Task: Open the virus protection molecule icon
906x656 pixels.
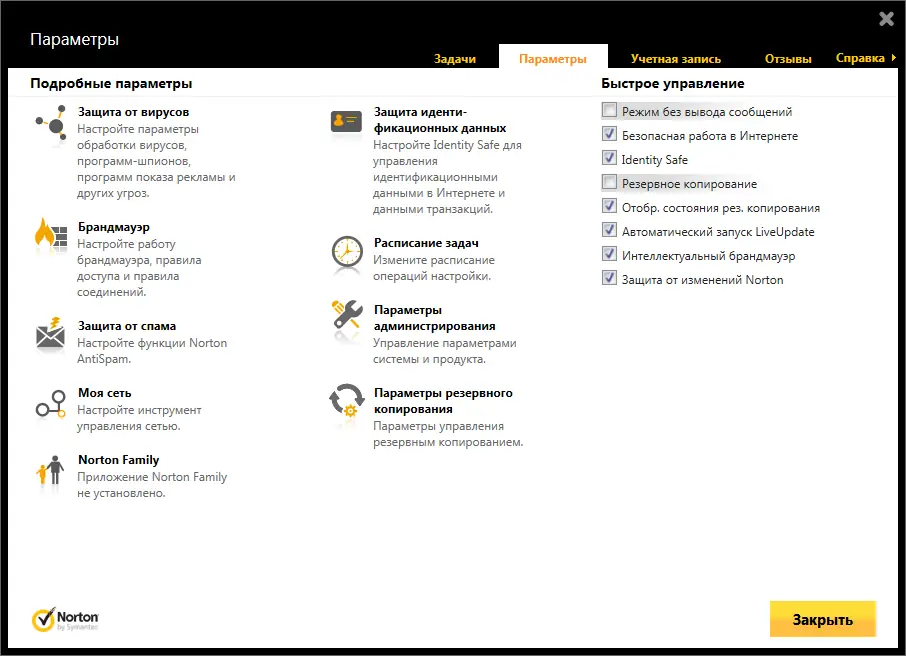Action: coord(51,123)
